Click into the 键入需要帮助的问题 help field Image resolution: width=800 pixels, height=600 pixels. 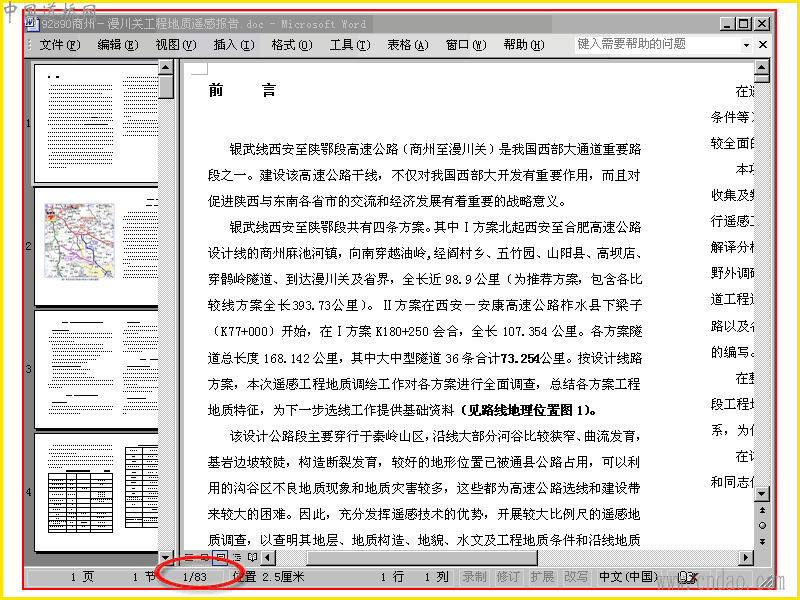tap(657, 45)
